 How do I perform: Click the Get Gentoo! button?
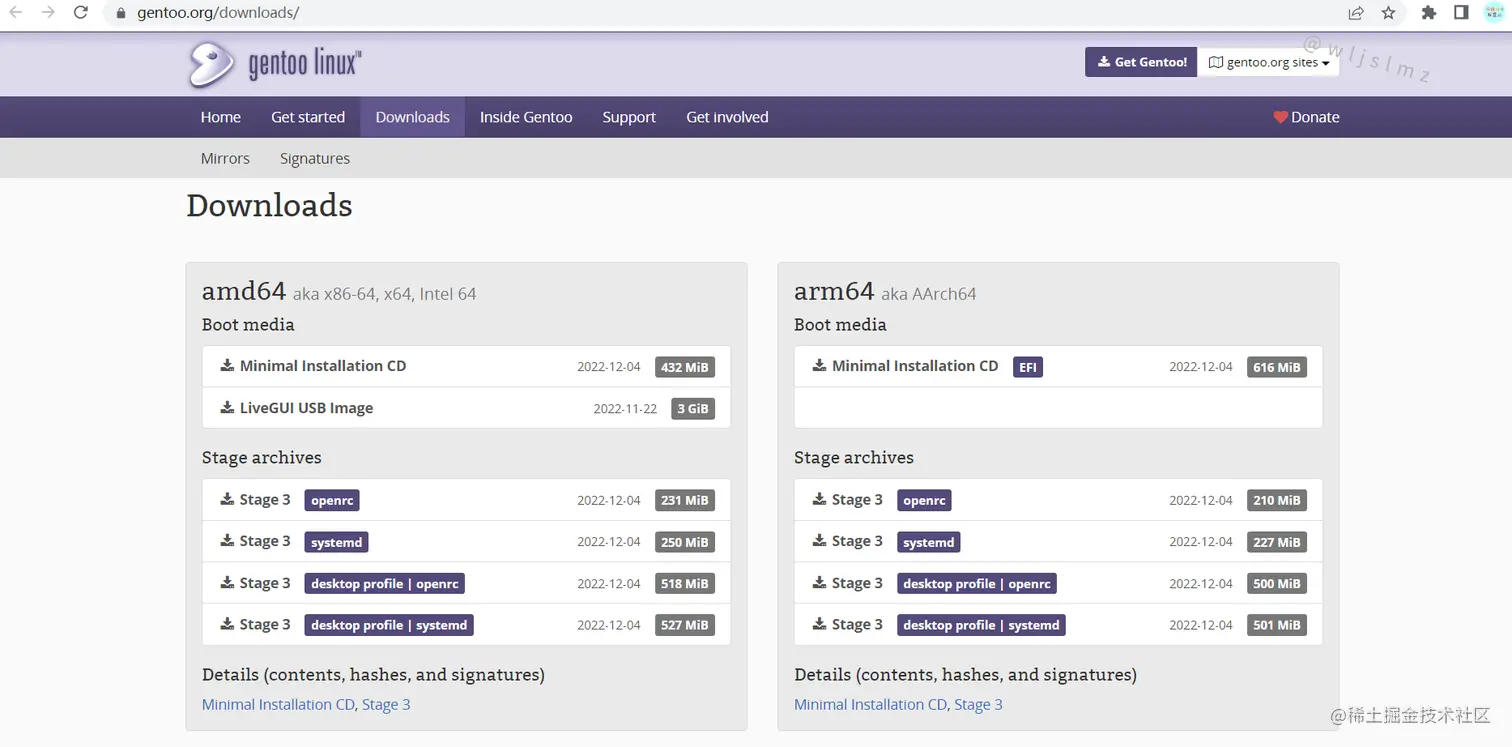click(x=1141, y=62)
